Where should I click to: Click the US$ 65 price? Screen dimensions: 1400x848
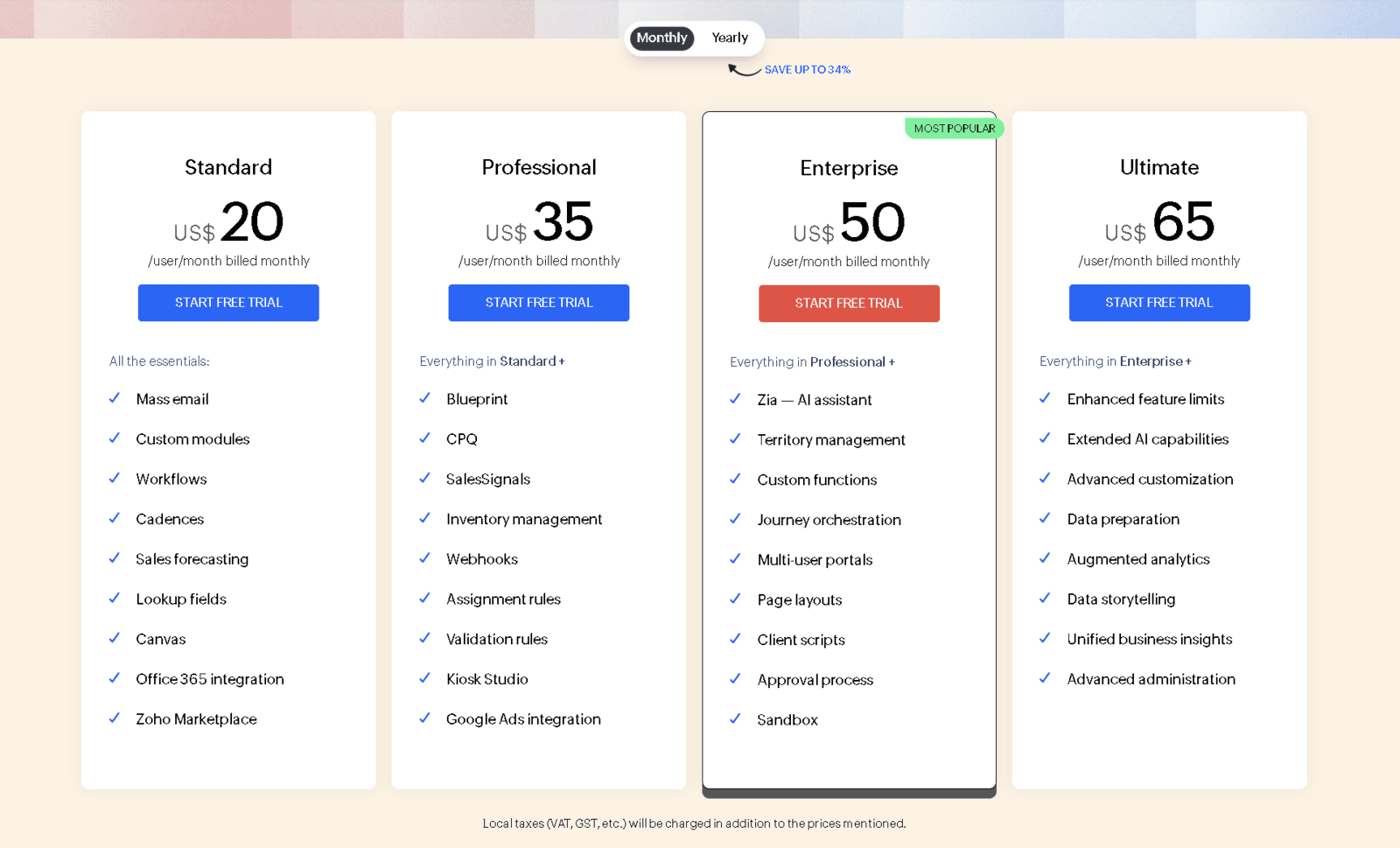pos(1159,222)
